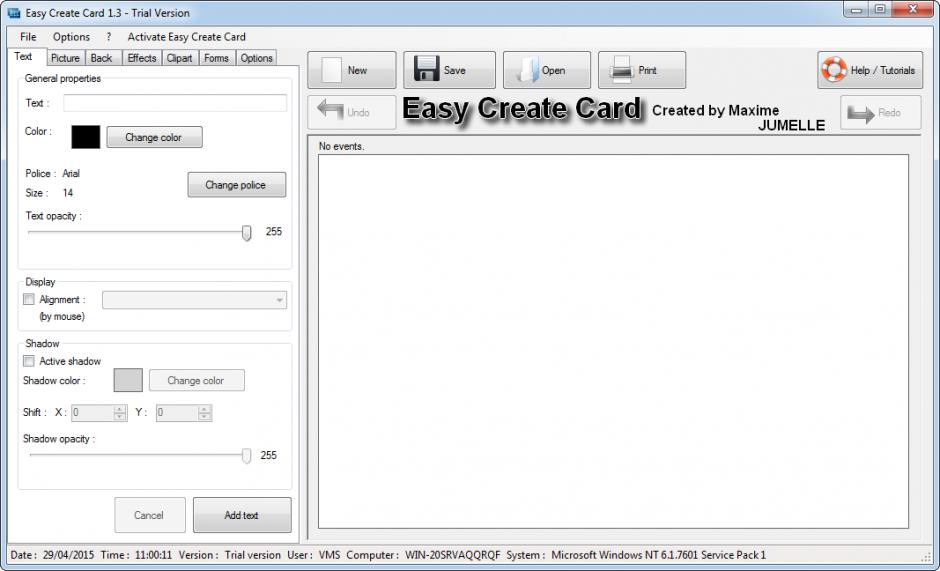The image size is (940, 571).
Task: Increase the Shift Y spinner value
Action: tap(204, 409)
